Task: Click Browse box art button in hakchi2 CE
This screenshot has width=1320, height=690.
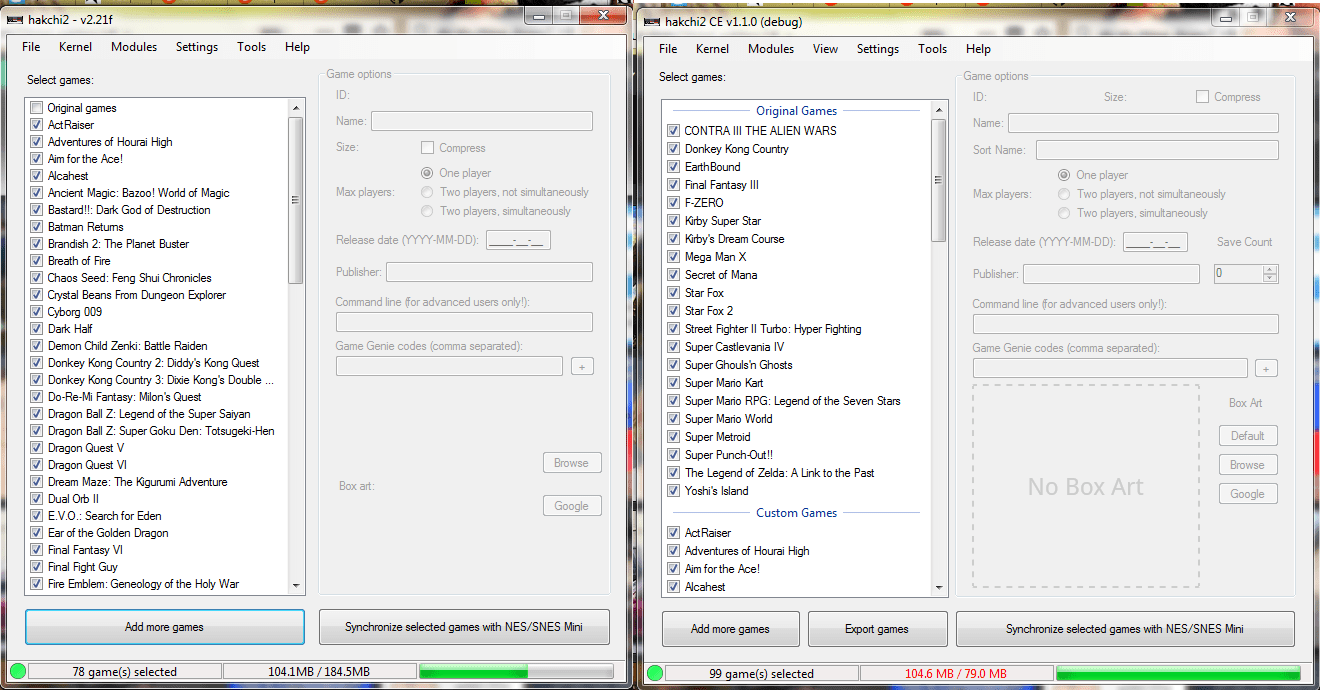Action: click(x=1248, y=465)
